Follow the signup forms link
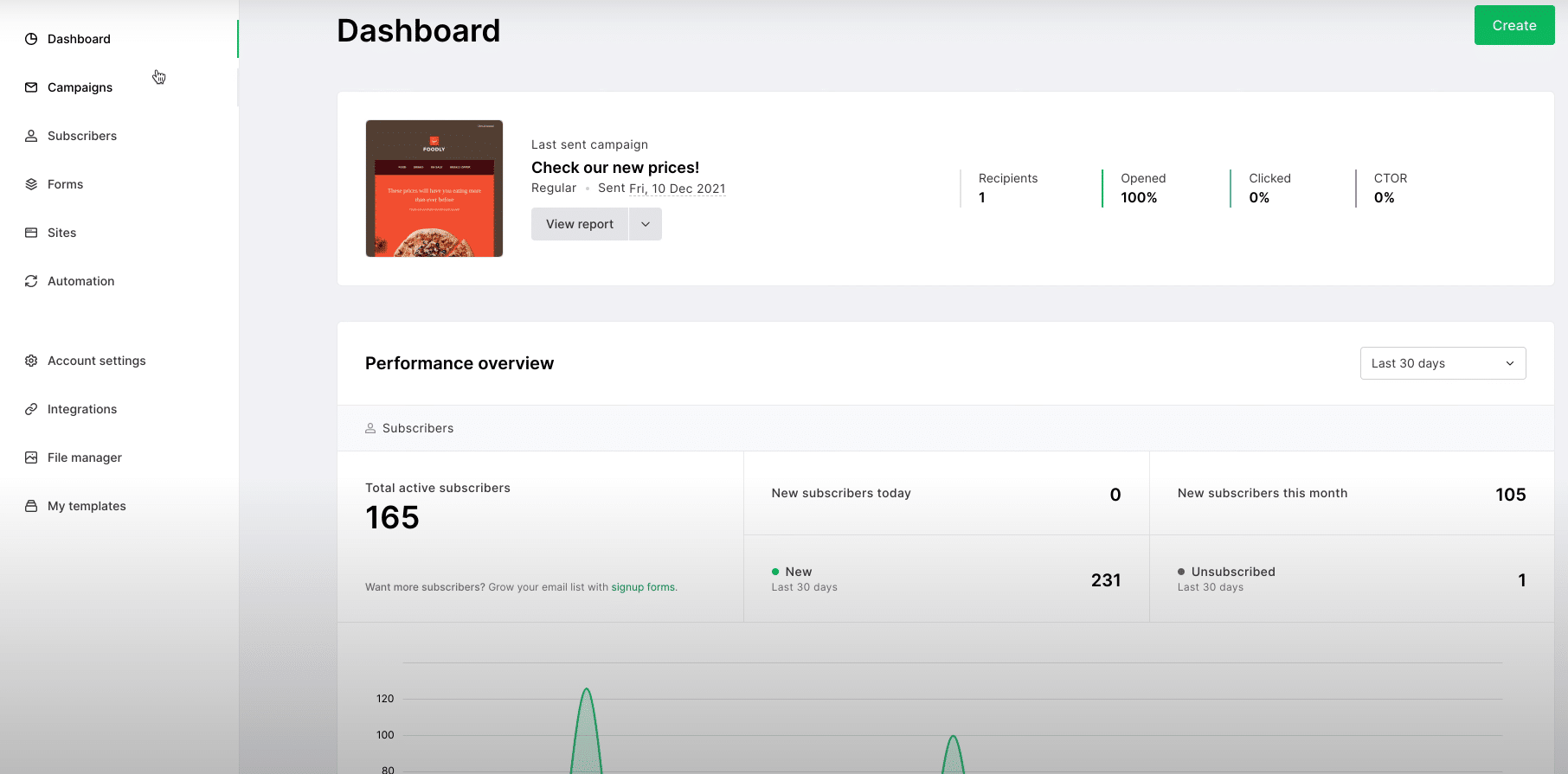1568x774 pixels. (643, 587)
